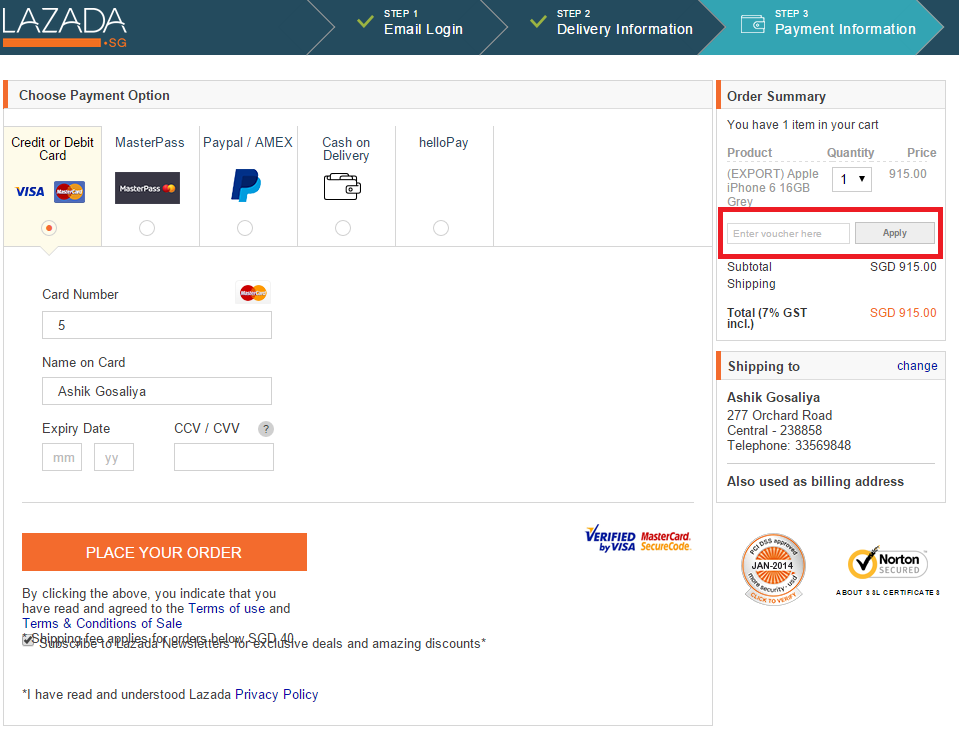Click the MasterCard SecureCode logo
Screen dimensions: 959x747
[x=666, y=541]
